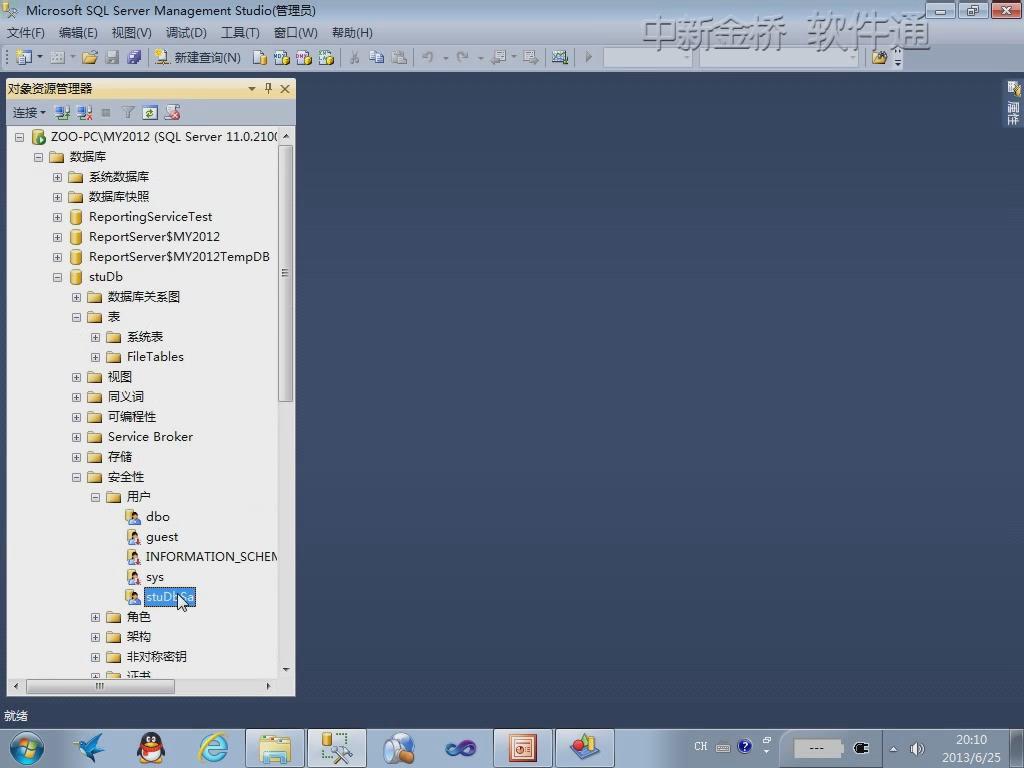Select the ReportServer$MY2012 database
Viewport: 1024px width, 768px height.
point(154,236)
